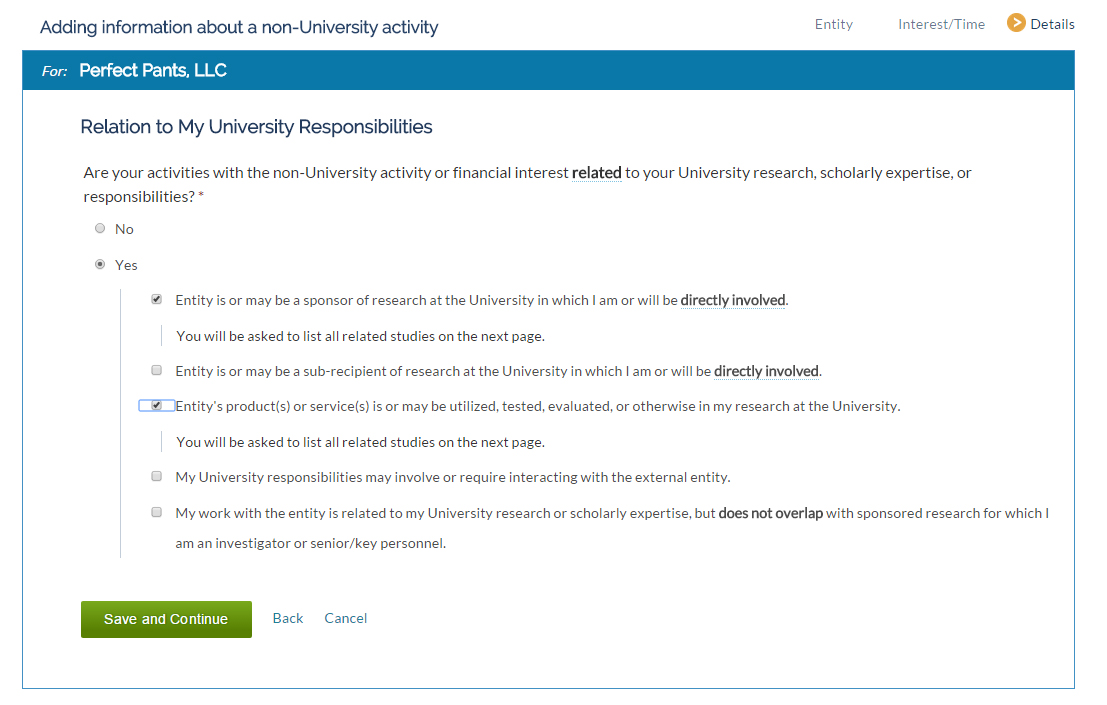
Task: Open the Details step tab
Action: click(1052, 25)
